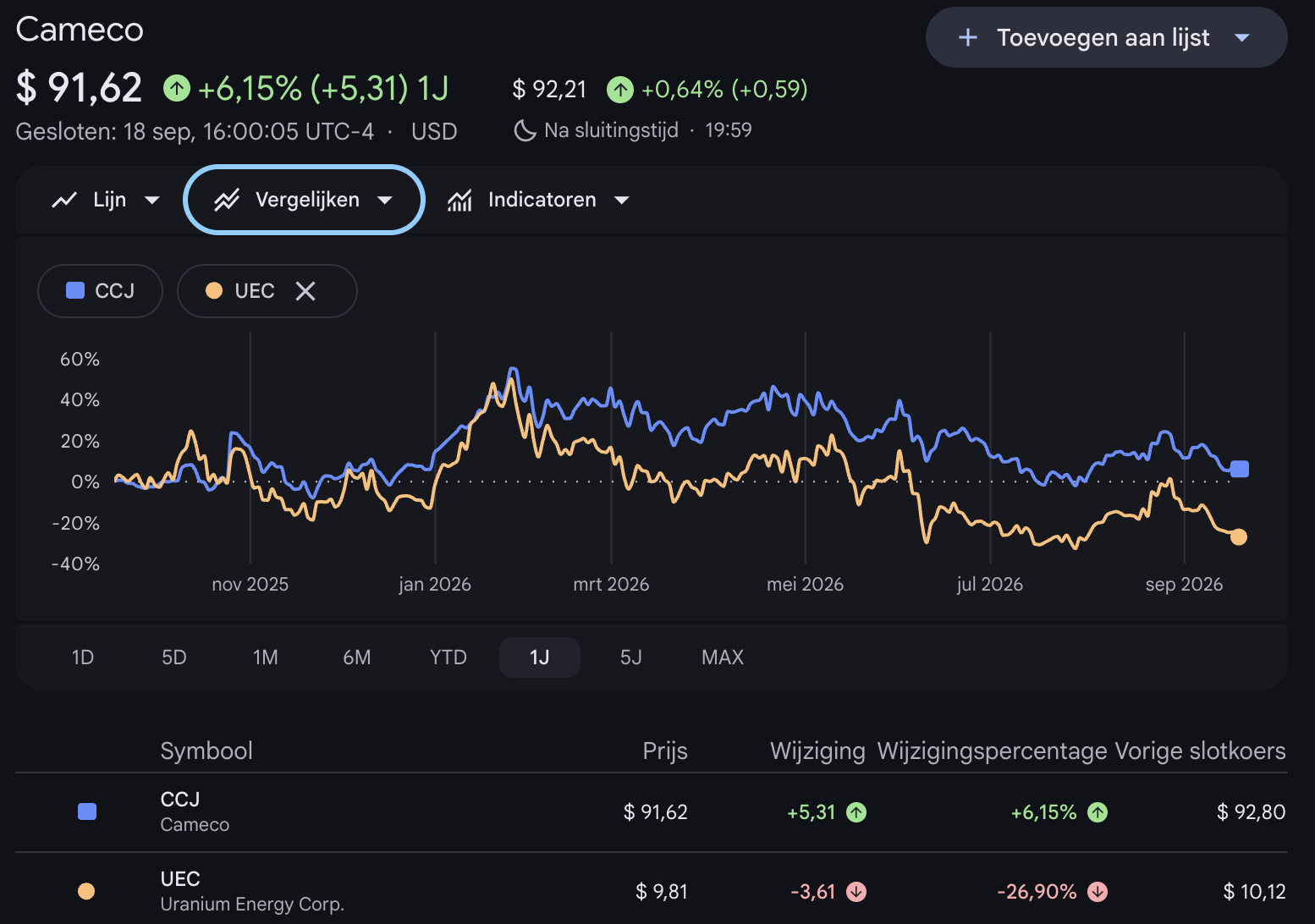
Task: Click the orange UEC endpoint marker on chart
Action: click(x=1239, y=536)
